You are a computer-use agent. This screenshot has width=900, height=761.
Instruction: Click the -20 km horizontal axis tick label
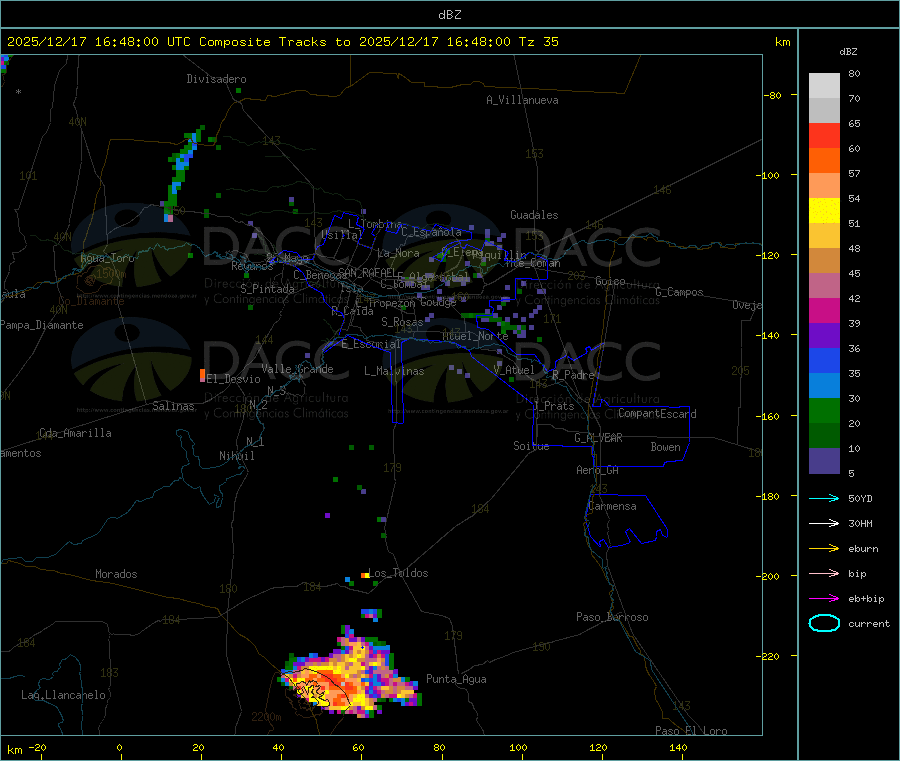pos(38,747)
